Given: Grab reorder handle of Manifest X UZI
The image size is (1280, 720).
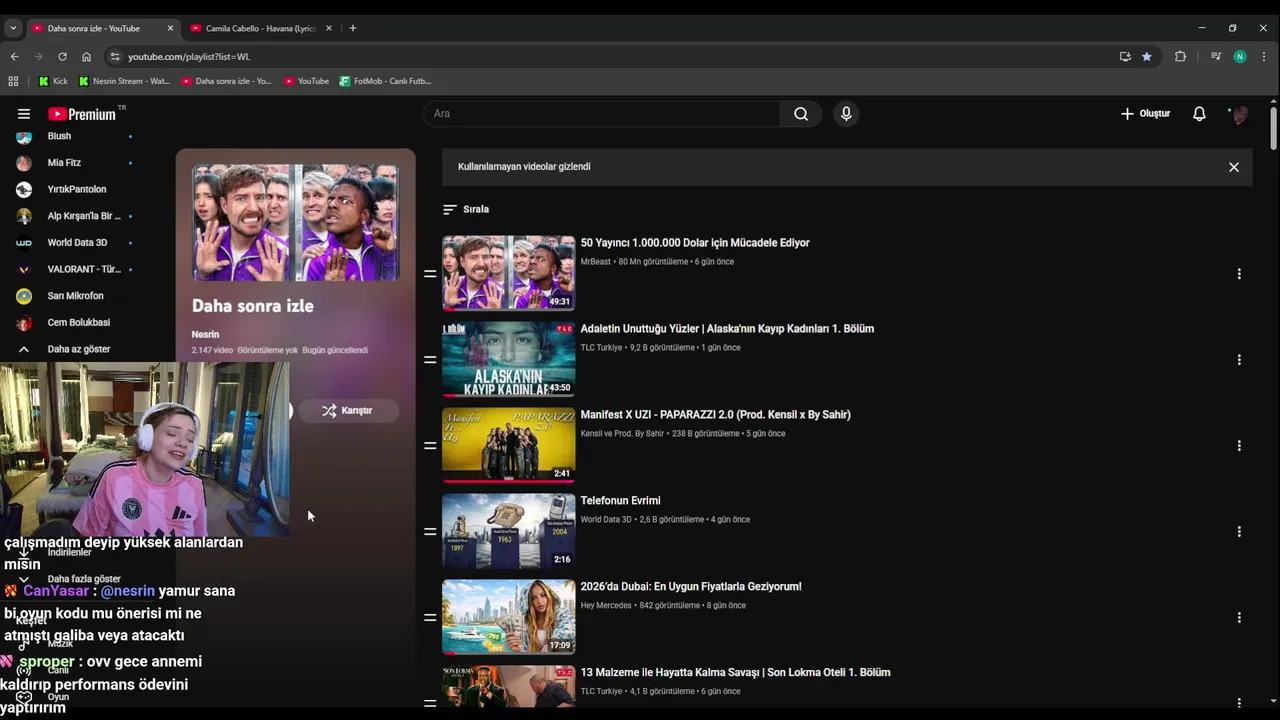Looking at the screenshot, I should [430, 446].
